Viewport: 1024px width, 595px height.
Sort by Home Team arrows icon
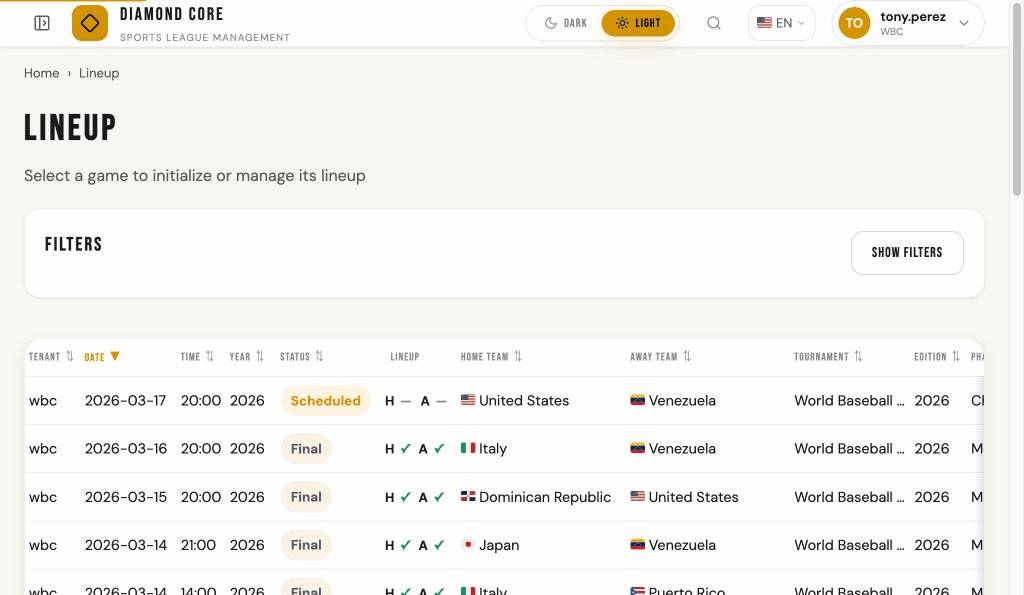518,357
